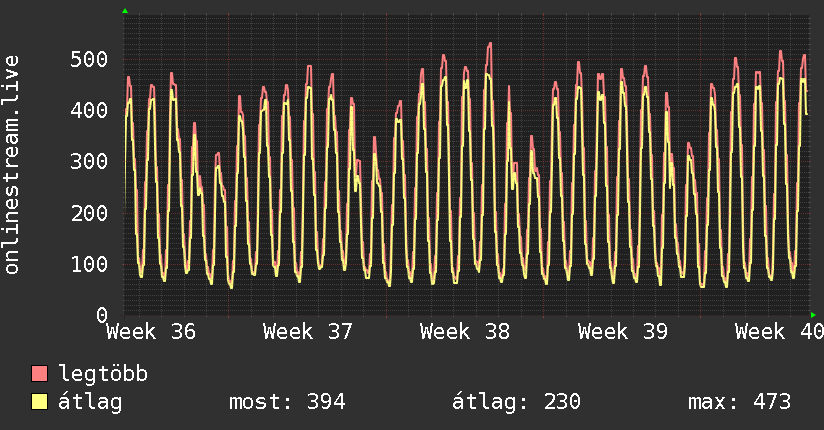The width and height of the screenshot is (824, 430).
Task: Click the 200 y-axis value
Action: pos(89,213)
